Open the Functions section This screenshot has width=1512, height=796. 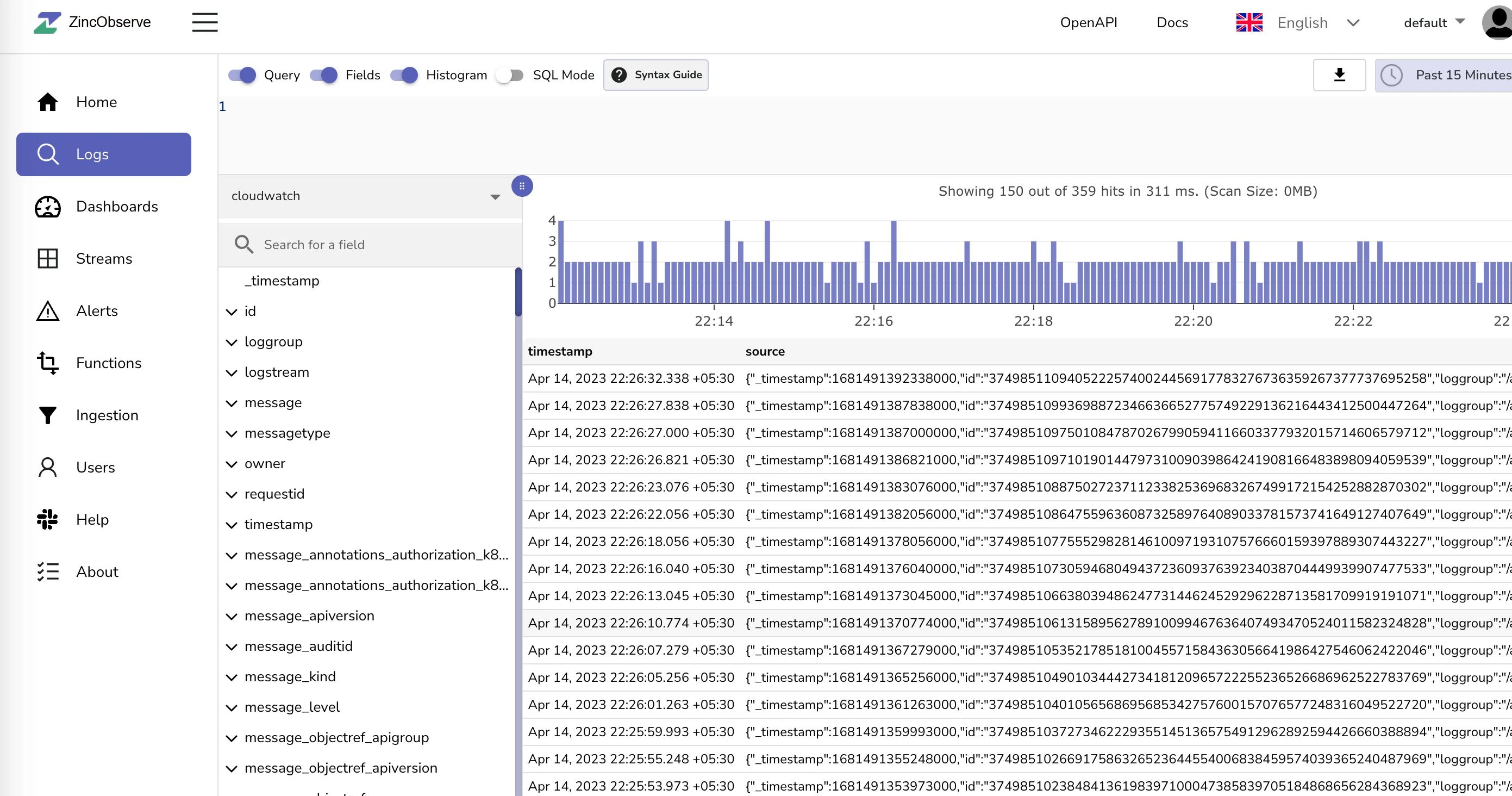click(x=108, y=363)
